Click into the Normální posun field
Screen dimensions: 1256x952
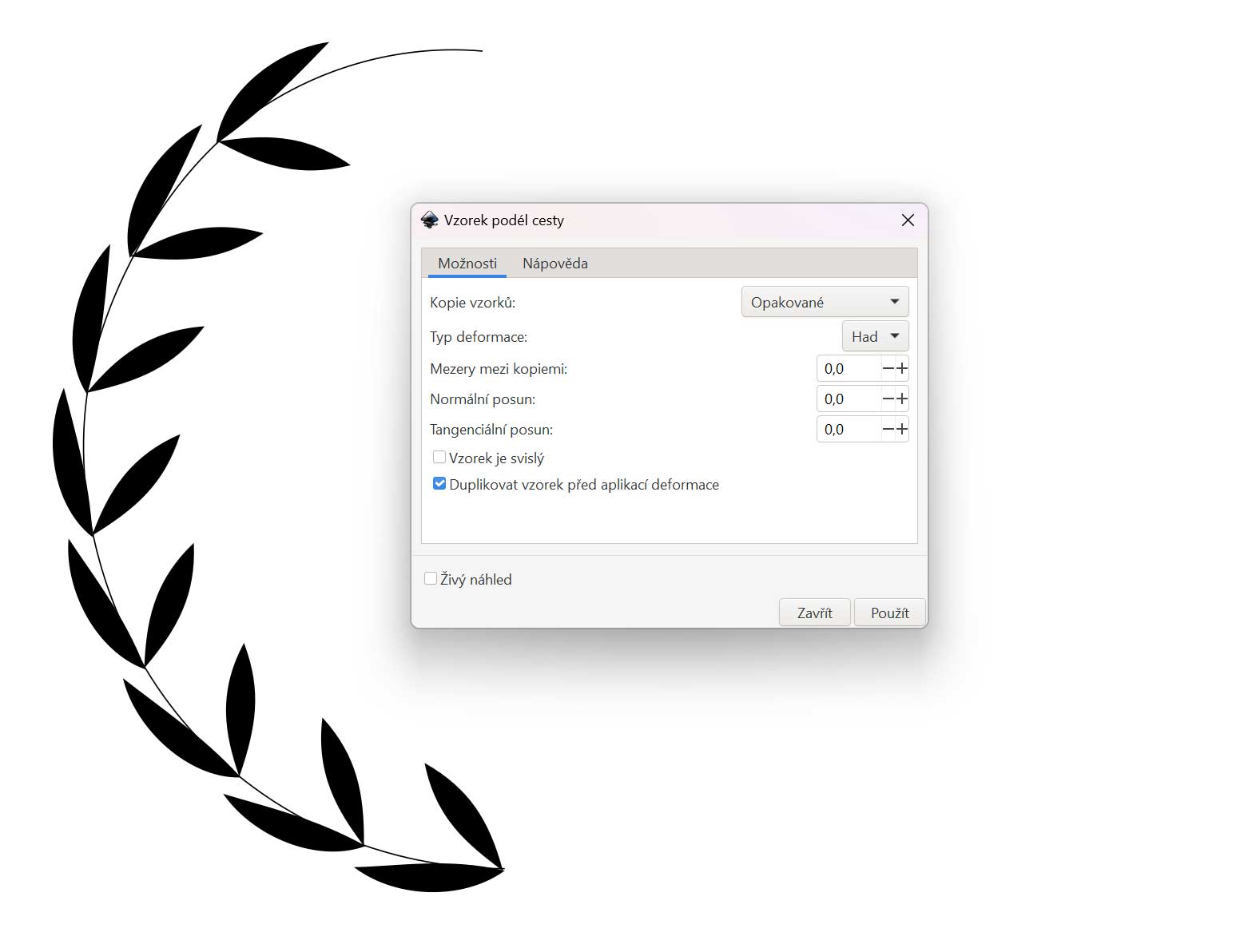point(849,399)
